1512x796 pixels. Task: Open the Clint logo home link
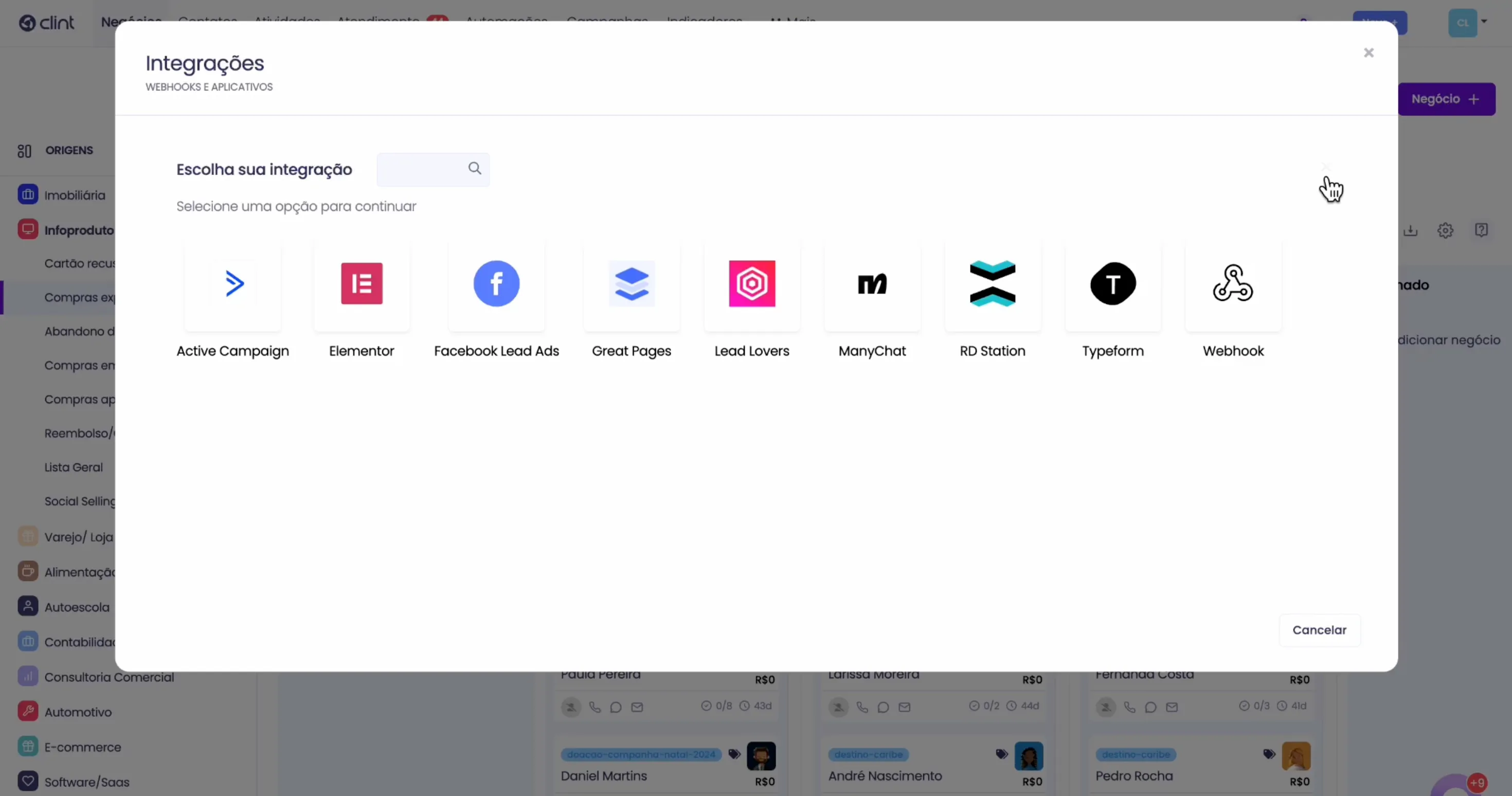coord(46,22)
